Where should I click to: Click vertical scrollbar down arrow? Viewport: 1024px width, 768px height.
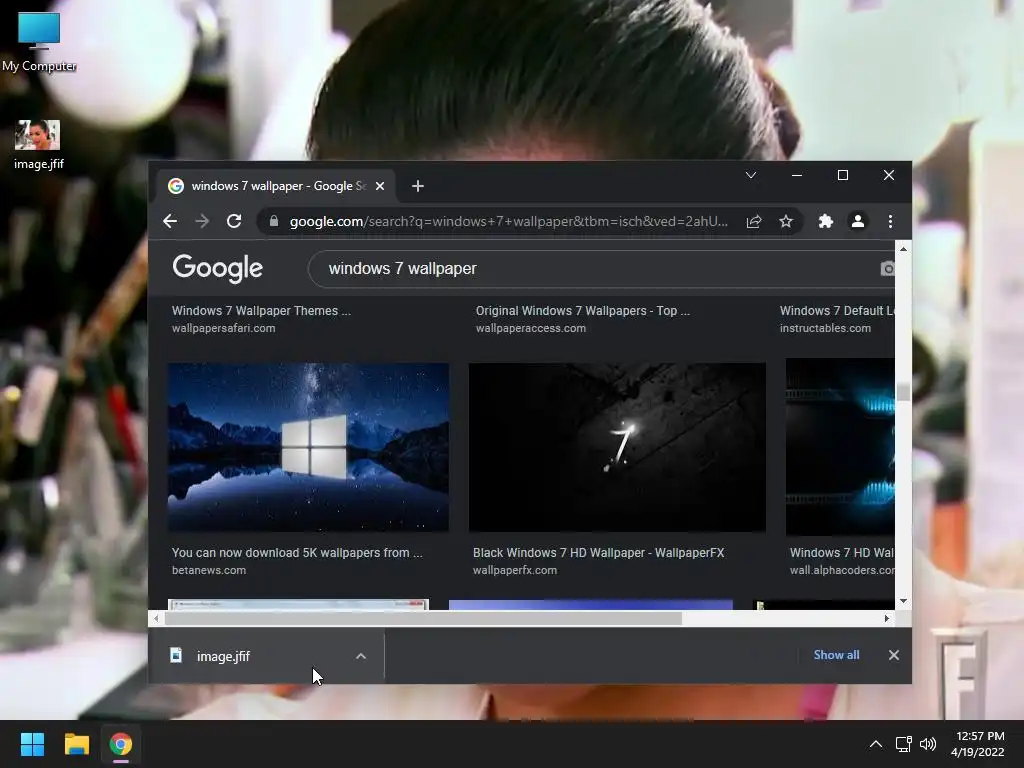903,601
